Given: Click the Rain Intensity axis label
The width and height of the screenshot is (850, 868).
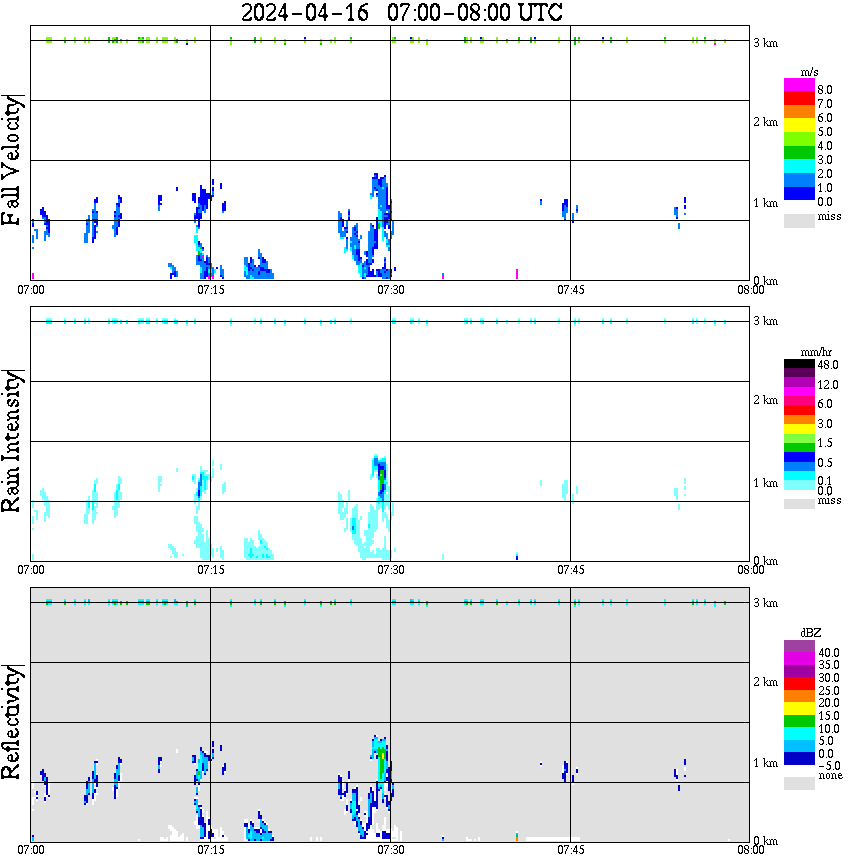Looking at the screenshot, I should point(12,441).
